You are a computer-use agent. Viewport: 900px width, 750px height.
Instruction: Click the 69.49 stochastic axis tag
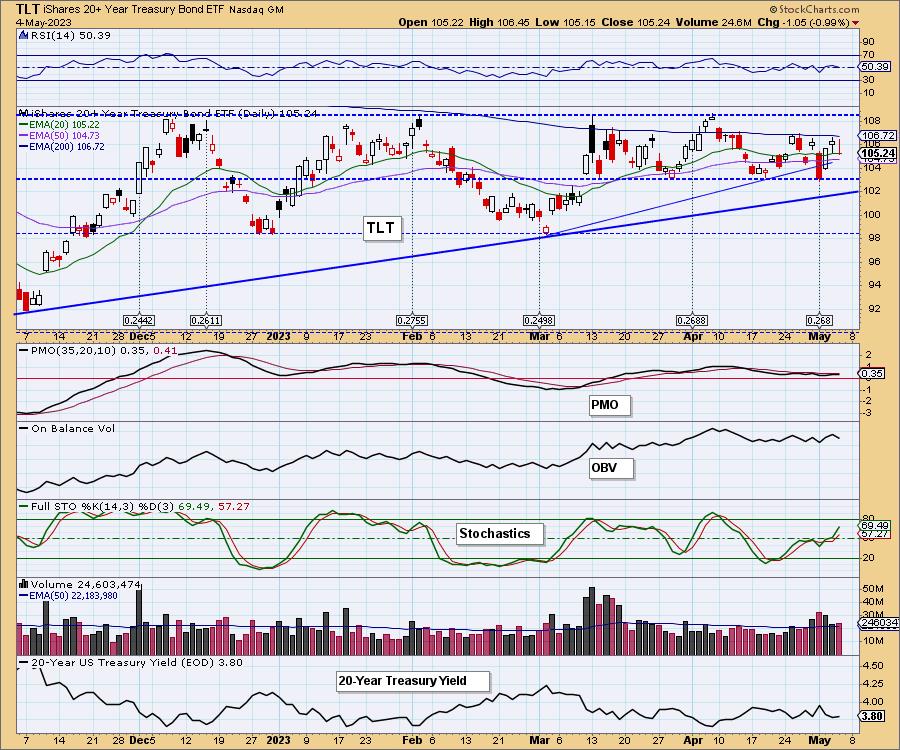[x=876, y=526]
